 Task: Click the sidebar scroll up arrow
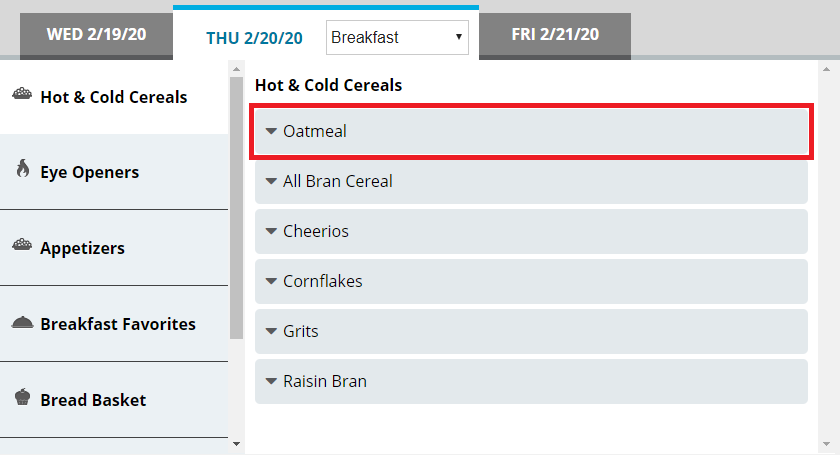[x=236, y=69]
